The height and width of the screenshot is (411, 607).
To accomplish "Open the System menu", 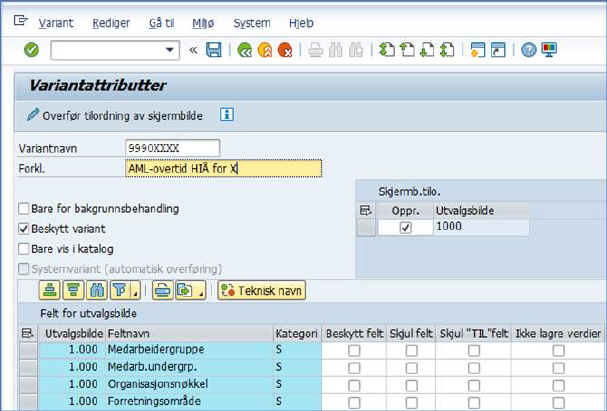I will click(x=252, y=23).
